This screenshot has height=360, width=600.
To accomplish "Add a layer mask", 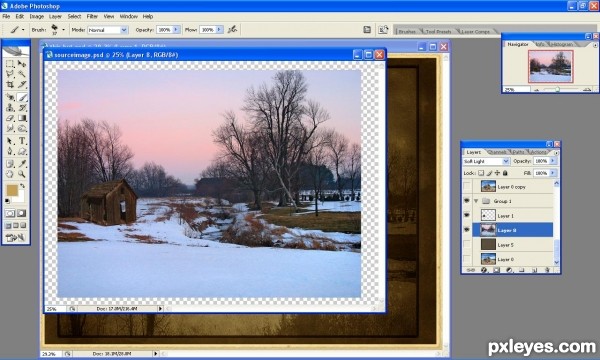I will tap(496, 270).
